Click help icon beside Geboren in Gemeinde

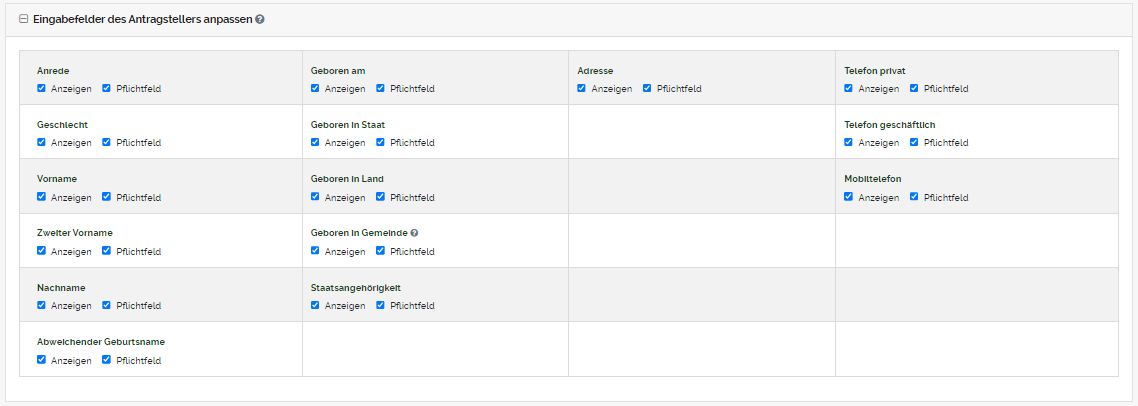click(x=414, y=233)
